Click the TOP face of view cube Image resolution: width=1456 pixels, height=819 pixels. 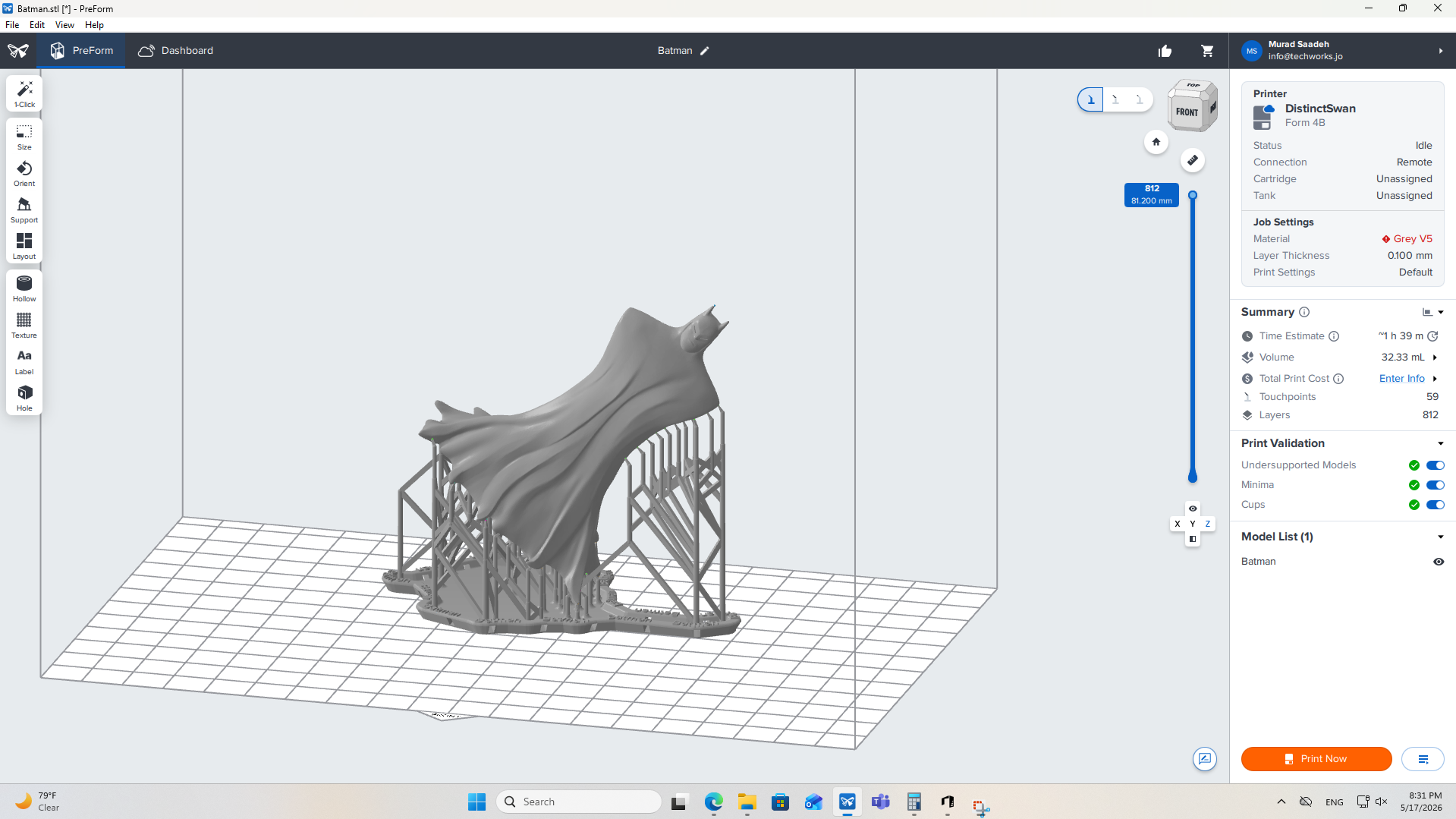[1193, 85]
